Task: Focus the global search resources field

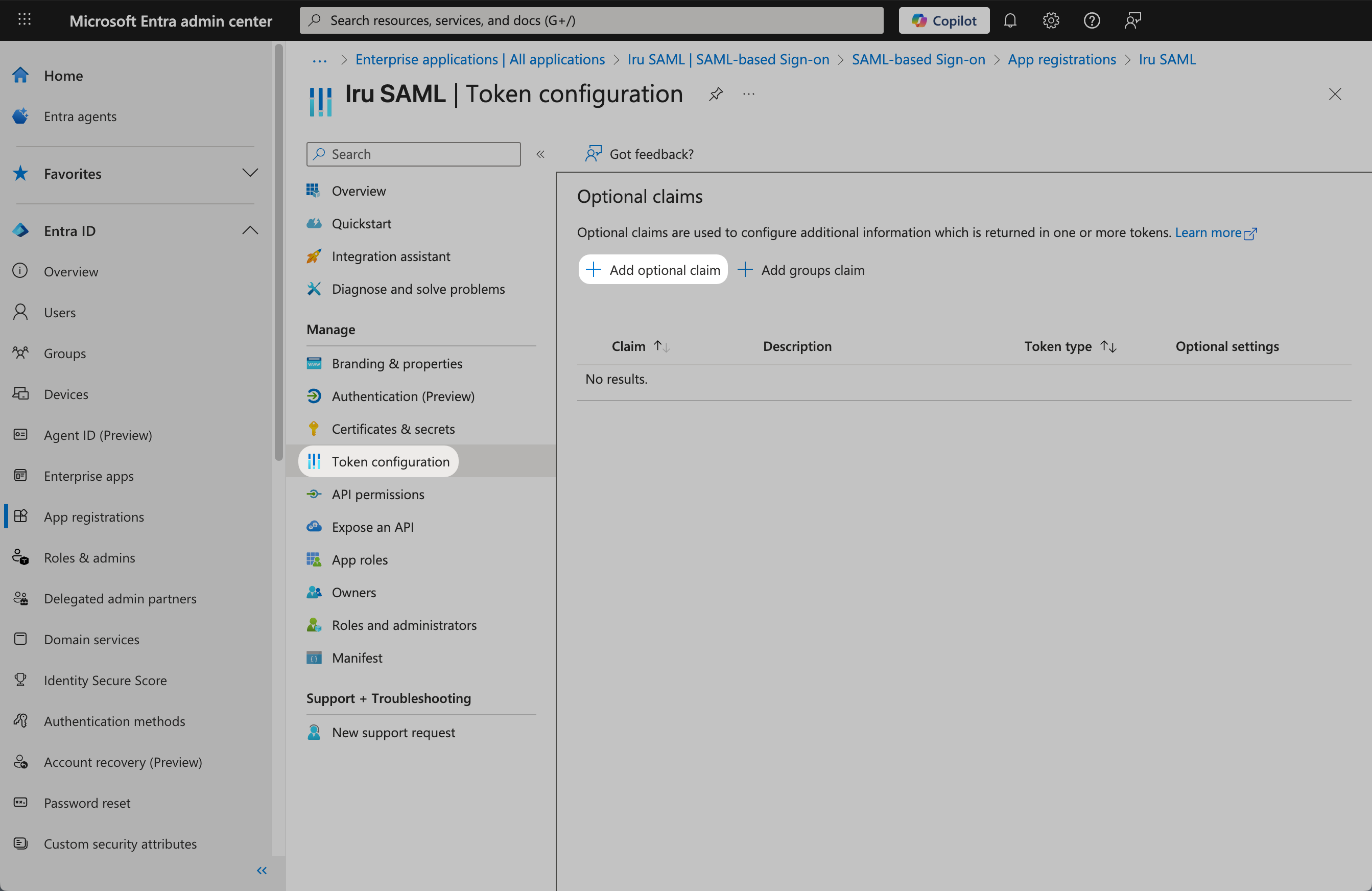Action: click(x=592, y=20)
